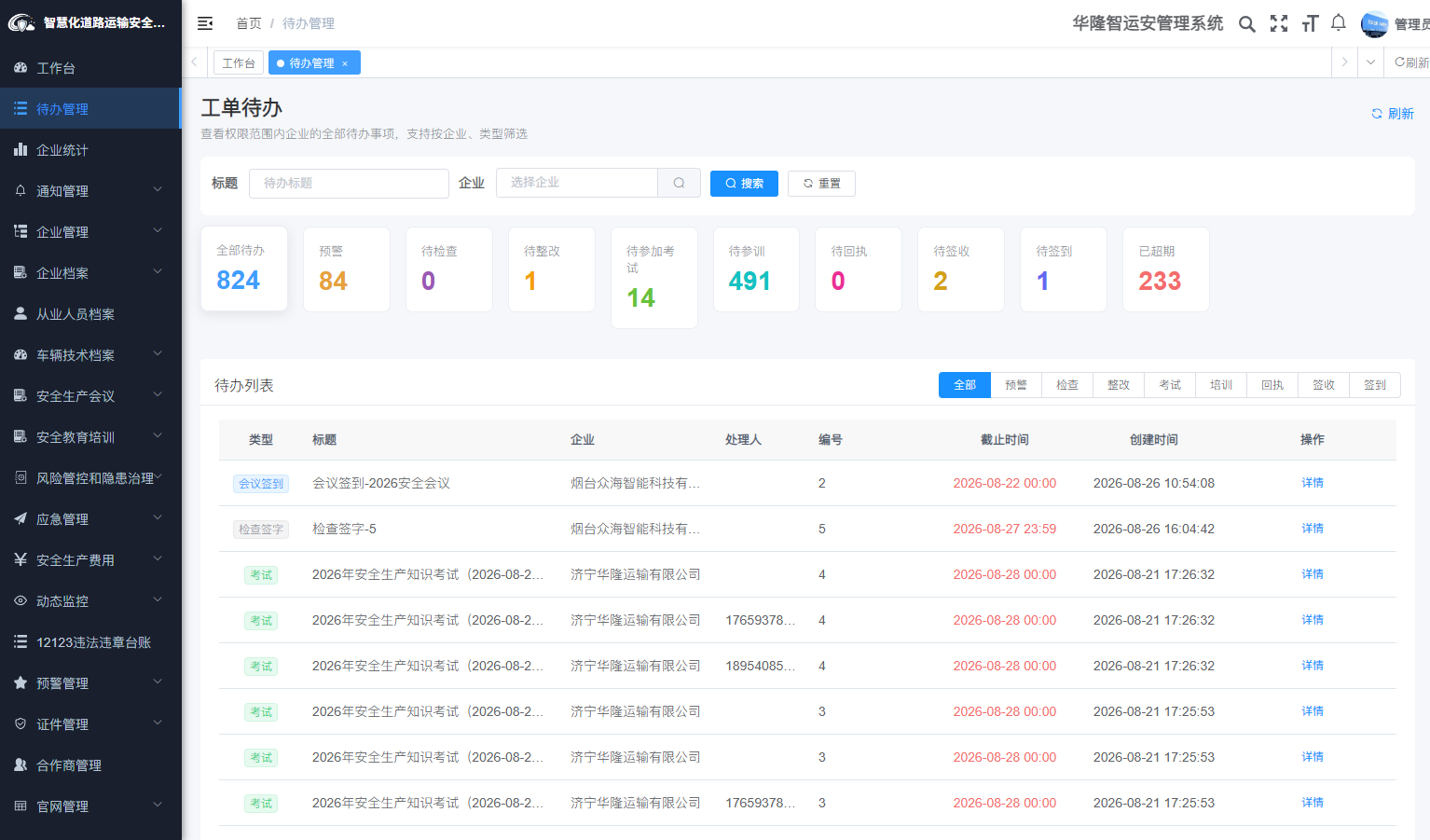Expand the 安全生产会议 menu
This screenshot has width=1430, height=840.
[90, 396]
